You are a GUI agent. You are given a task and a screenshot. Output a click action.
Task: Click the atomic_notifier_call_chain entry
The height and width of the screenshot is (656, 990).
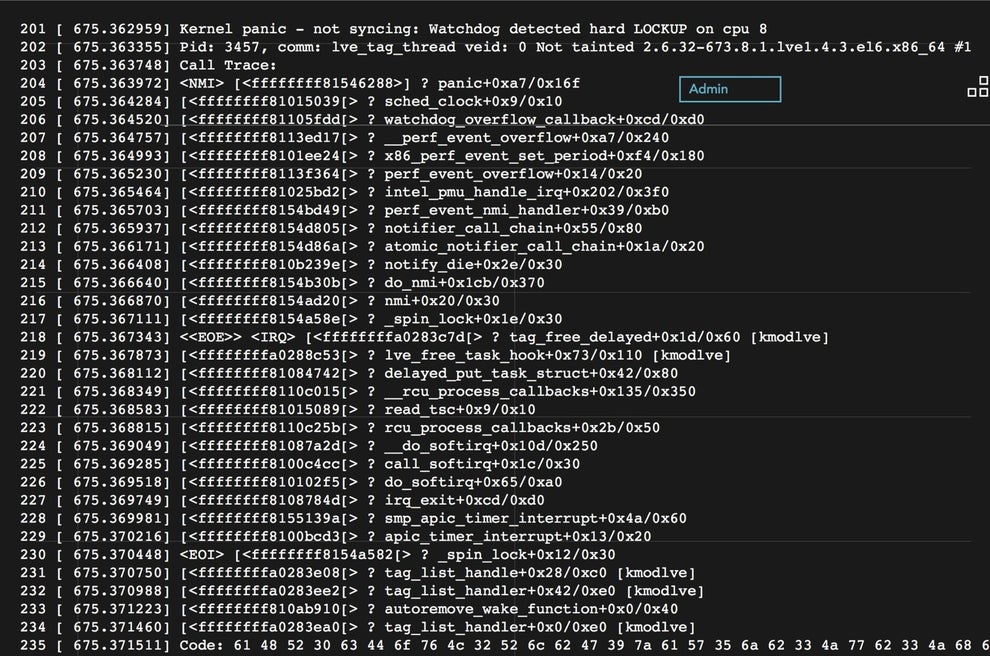pyautogui.click(x=544, y=246)
